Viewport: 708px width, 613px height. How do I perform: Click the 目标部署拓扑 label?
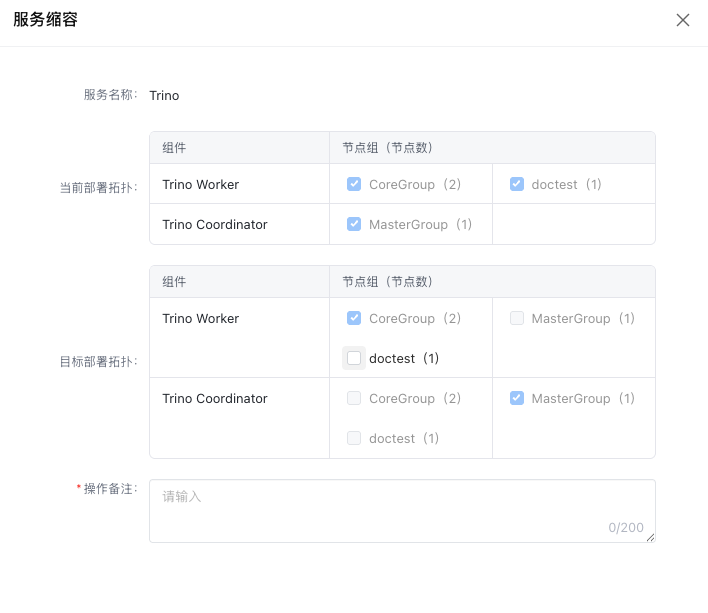click(x=98, y=362)
